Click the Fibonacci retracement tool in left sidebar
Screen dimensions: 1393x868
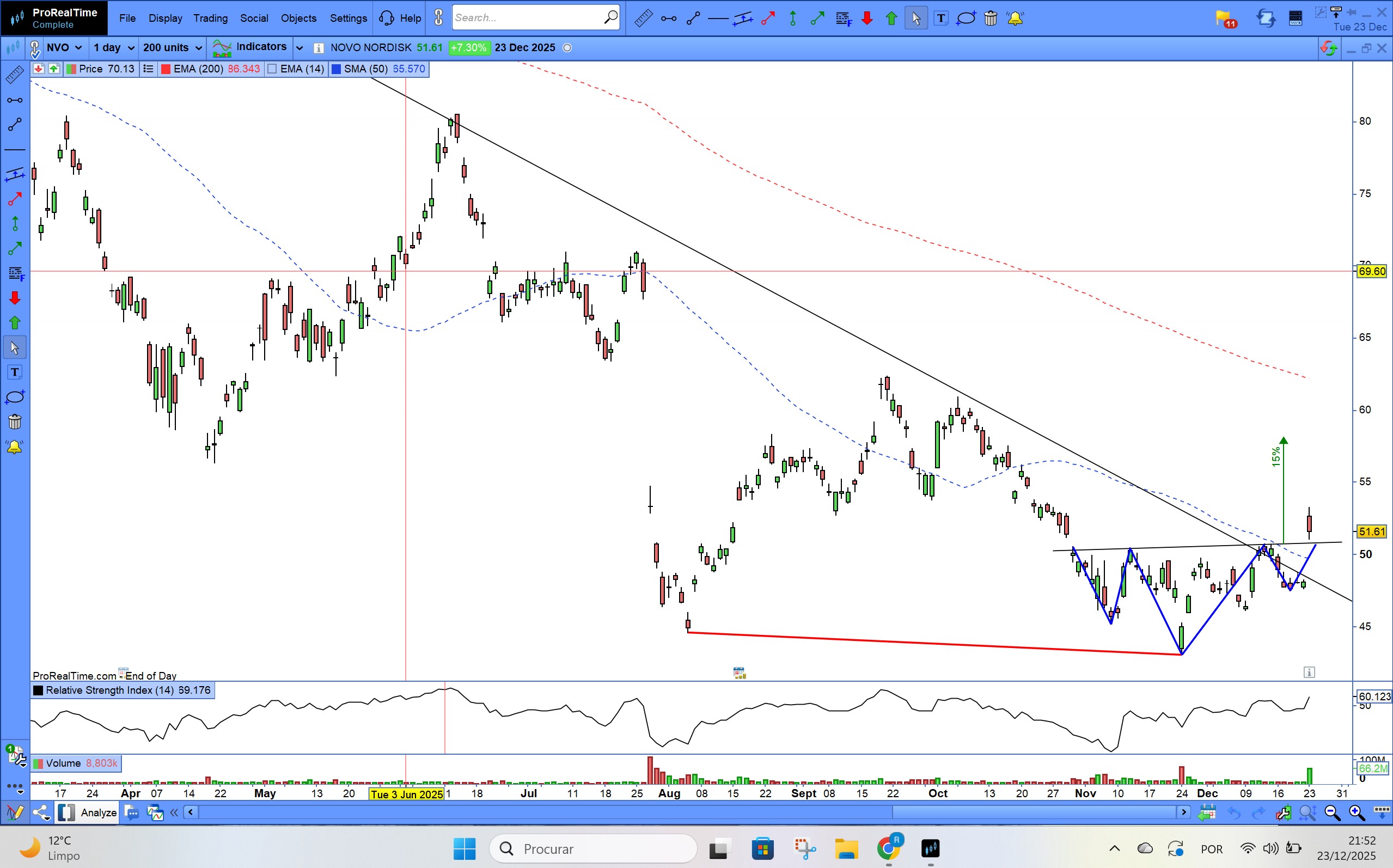[15, 273]
